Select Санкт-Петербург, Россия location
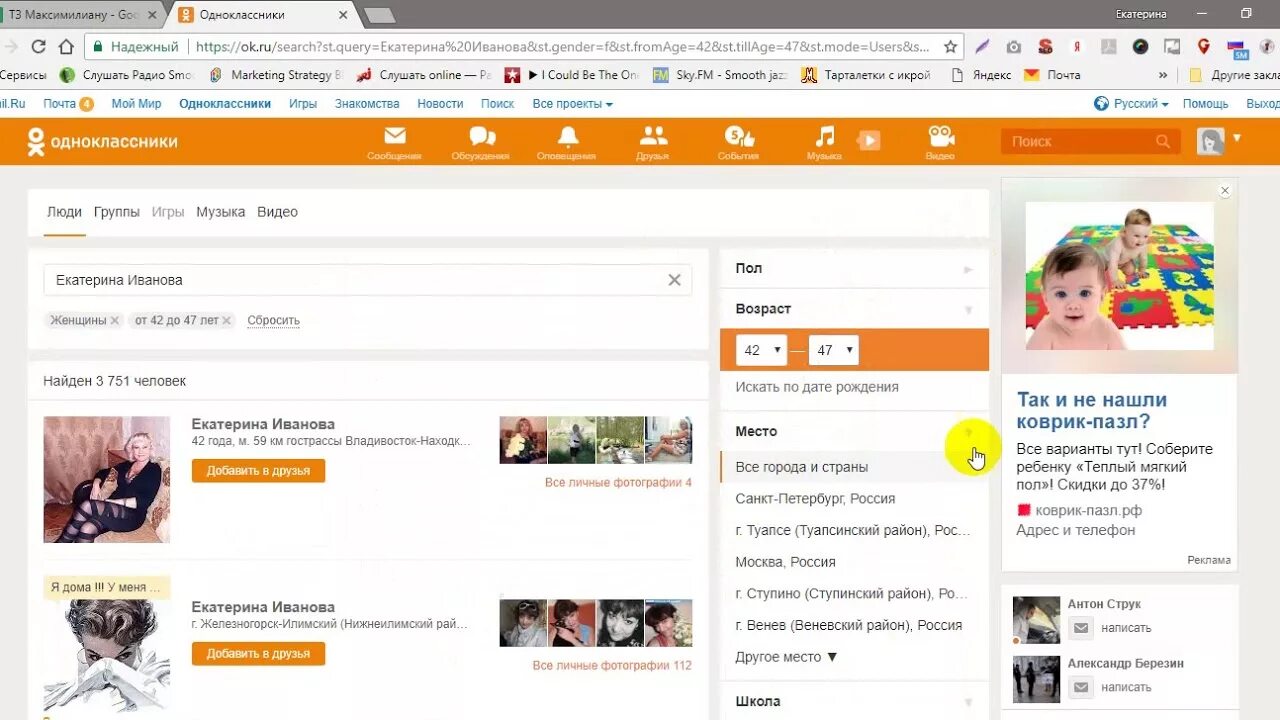The image size is (1280, 720). tap(815, 498)
